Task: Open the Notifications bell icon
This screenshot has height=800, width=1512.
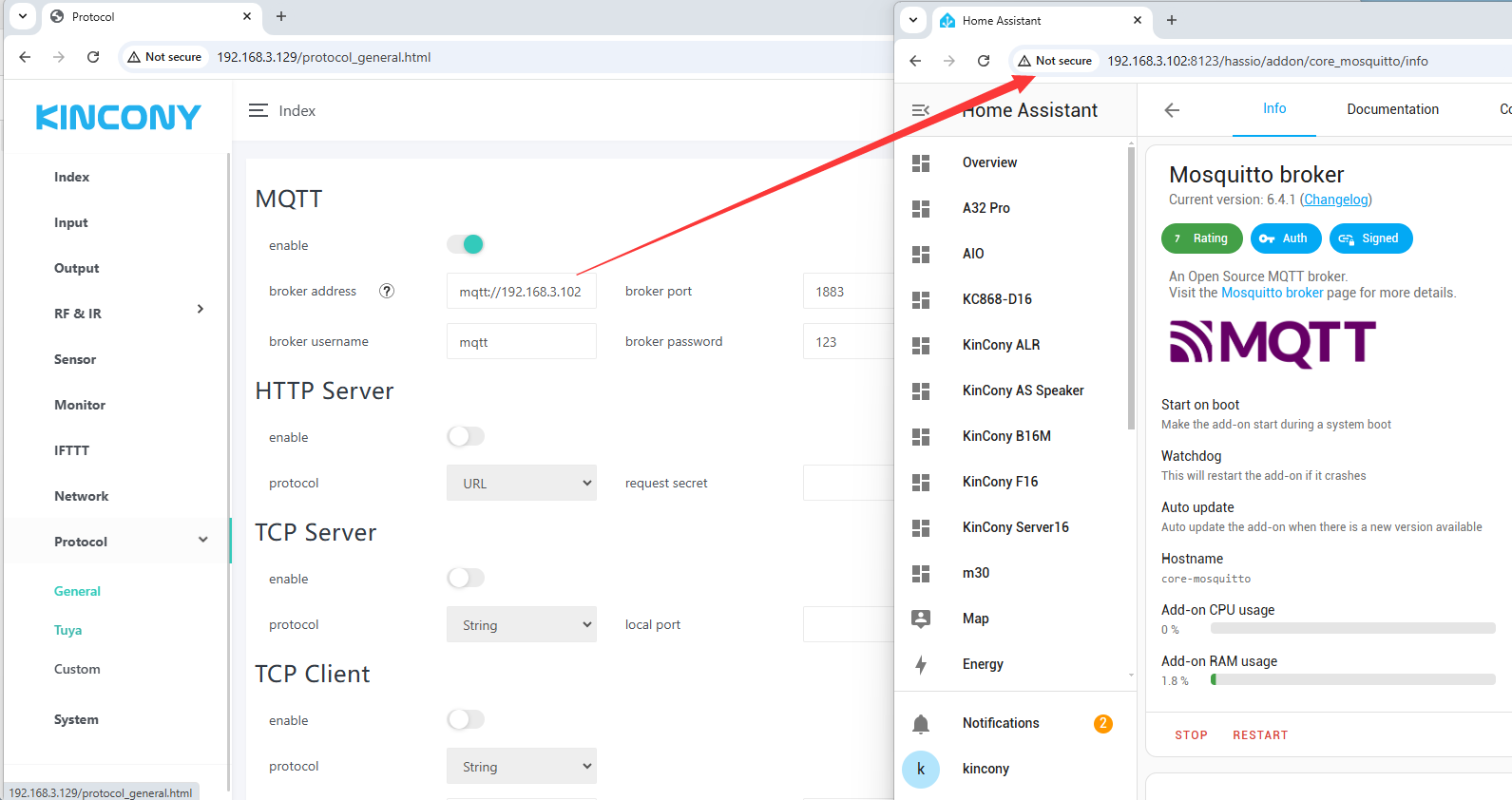Action: 920,724
